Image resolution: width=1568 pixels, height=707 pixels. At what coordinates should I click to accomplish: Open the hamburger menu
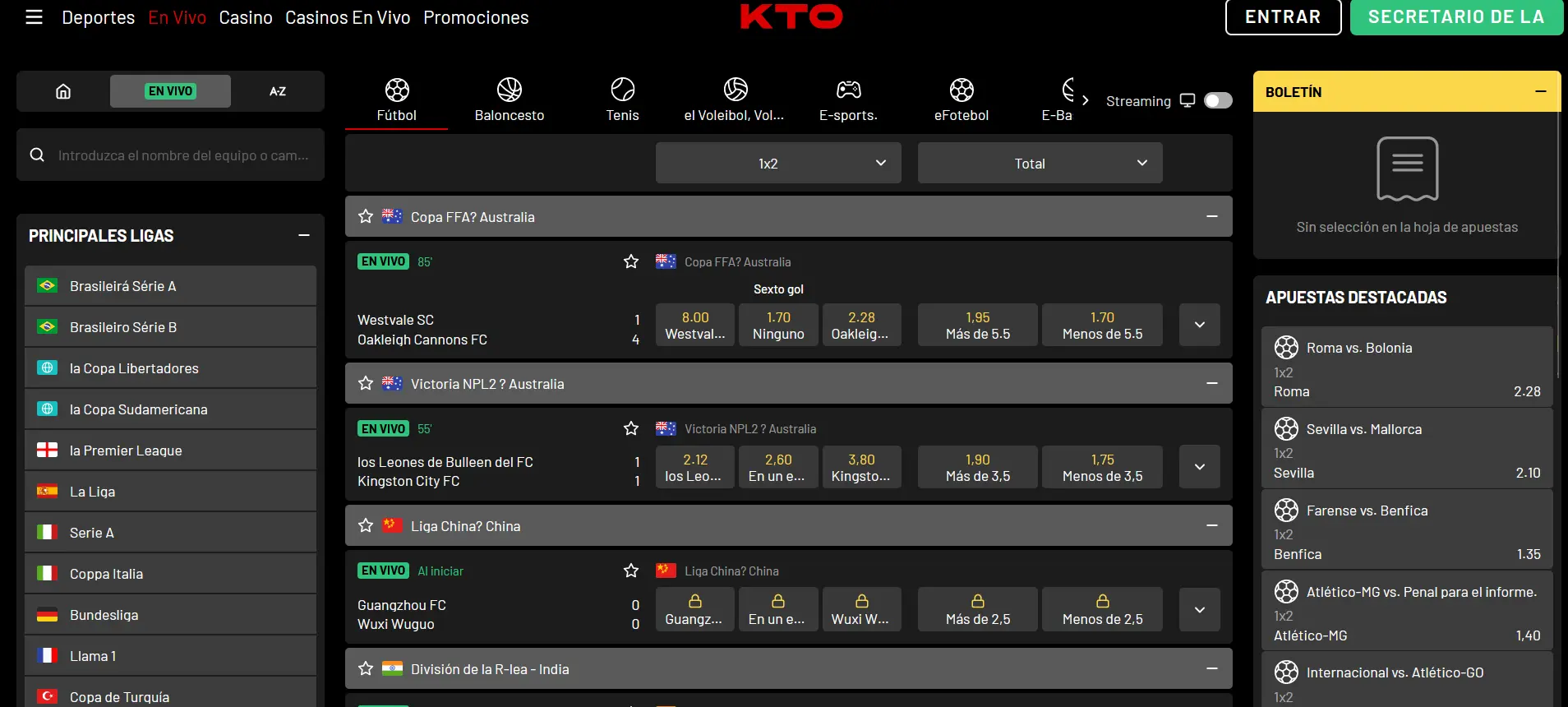34,17
